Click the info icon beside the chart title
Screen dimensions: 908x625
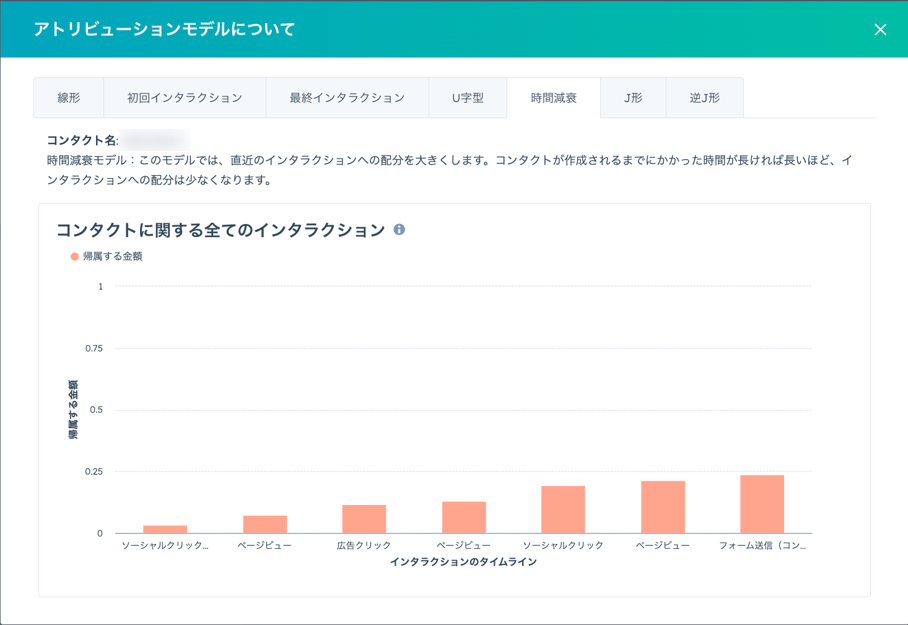[x=399, y=230]
